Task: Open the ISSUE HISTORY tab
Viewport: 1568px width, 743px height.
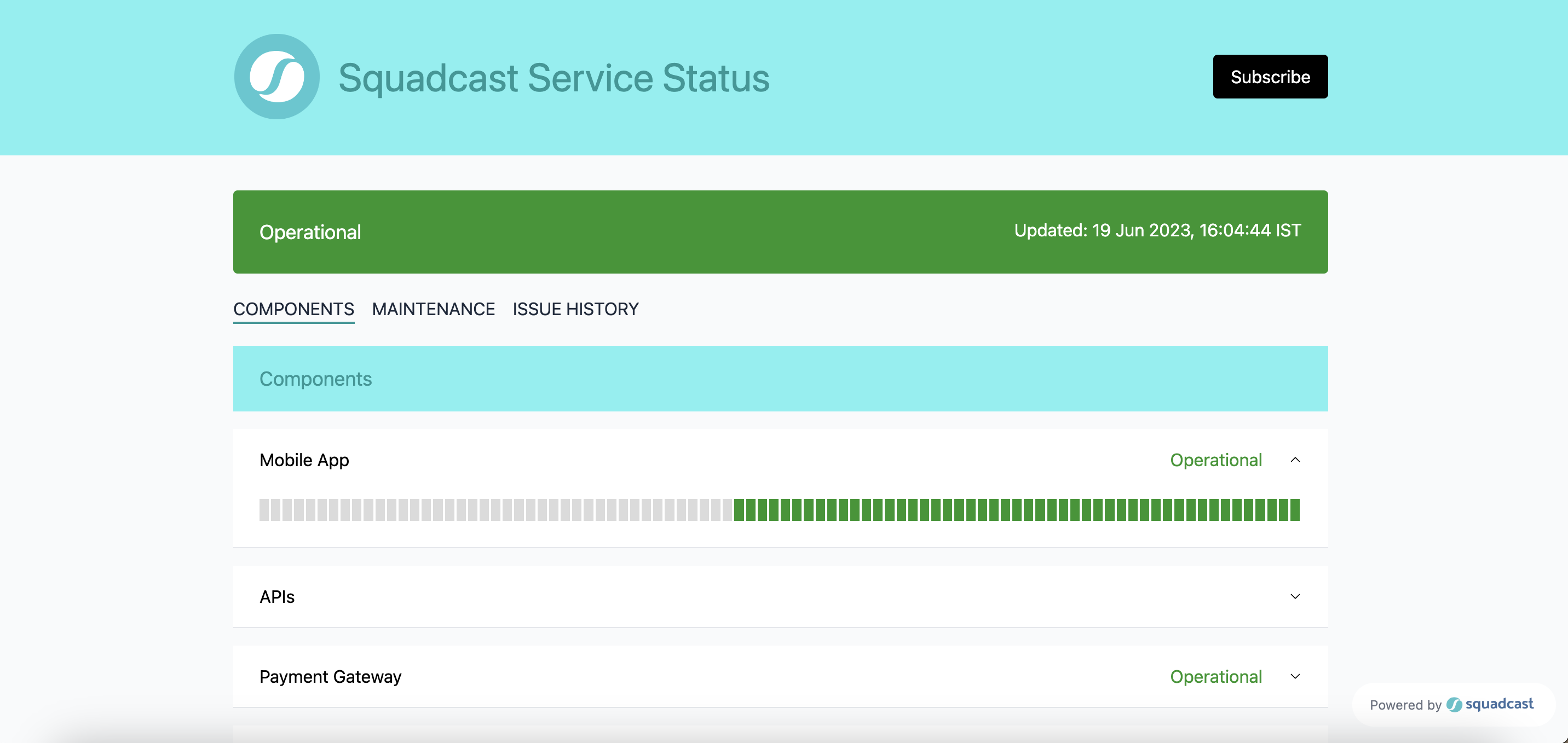Action: pyautogui.click(x=575, y=309)
